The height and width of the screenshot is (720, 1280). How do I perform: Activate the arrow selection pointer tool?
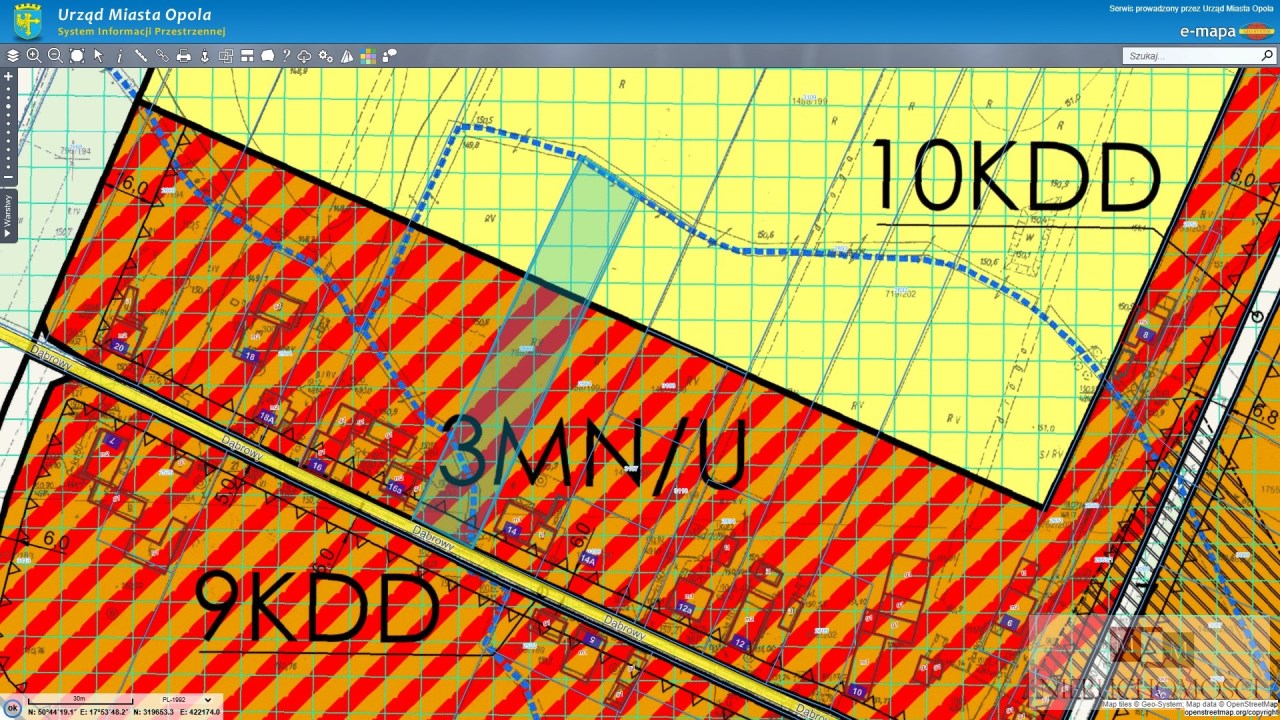98,56
